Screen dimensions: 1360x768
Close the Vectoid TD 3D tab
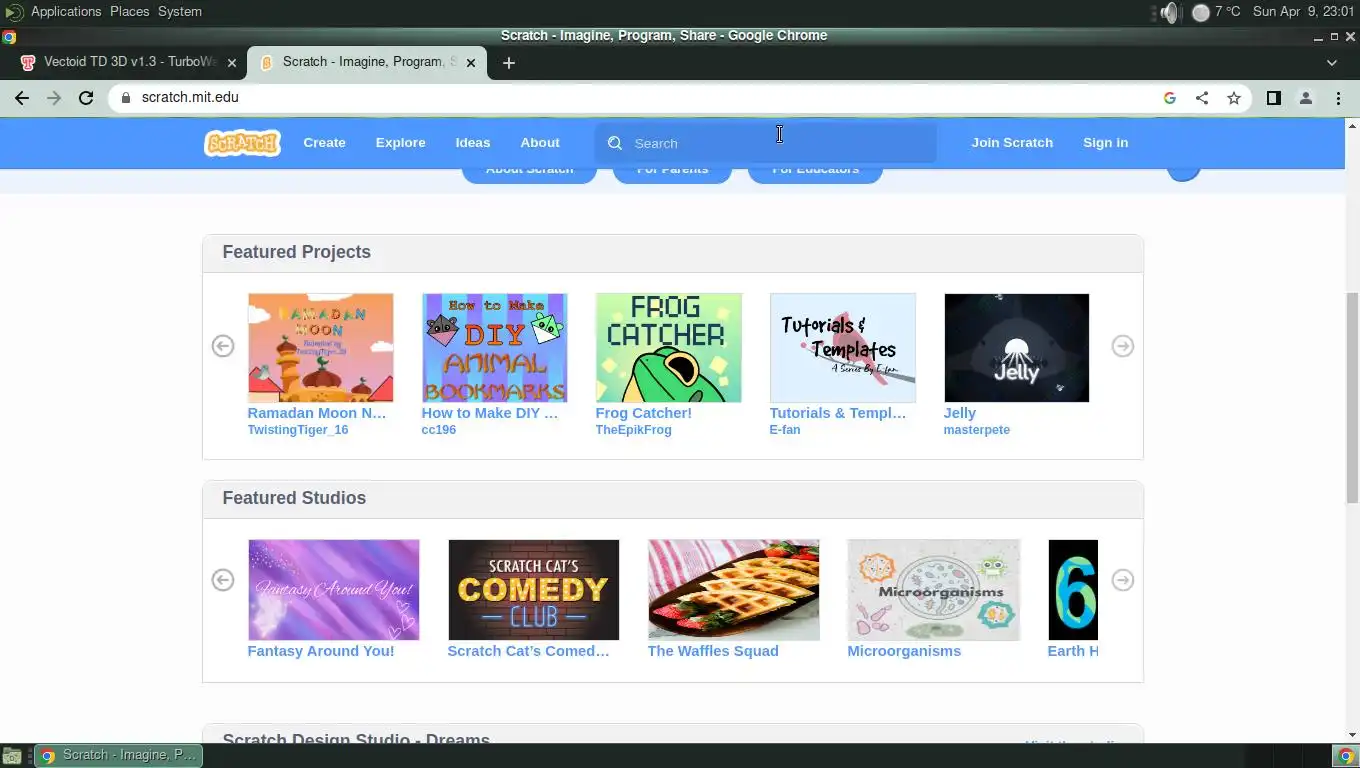point(232,63)
